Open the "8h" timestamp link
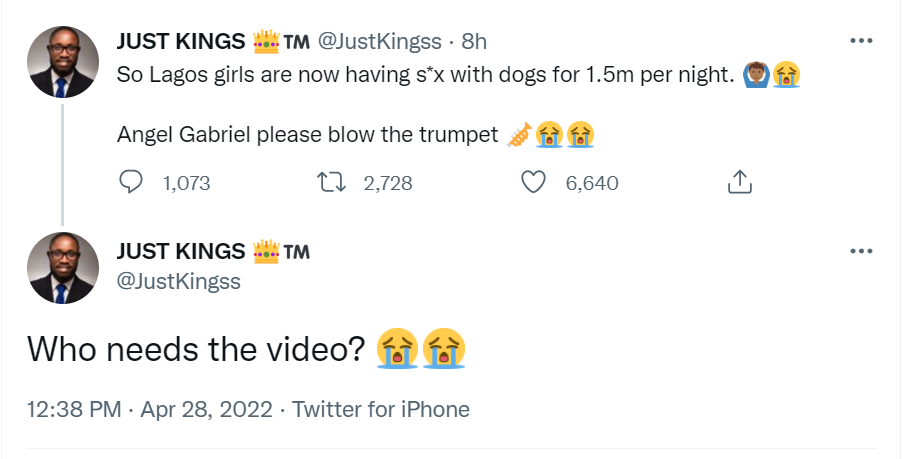Screen dimensions: 904x459 tap(474, 42)
